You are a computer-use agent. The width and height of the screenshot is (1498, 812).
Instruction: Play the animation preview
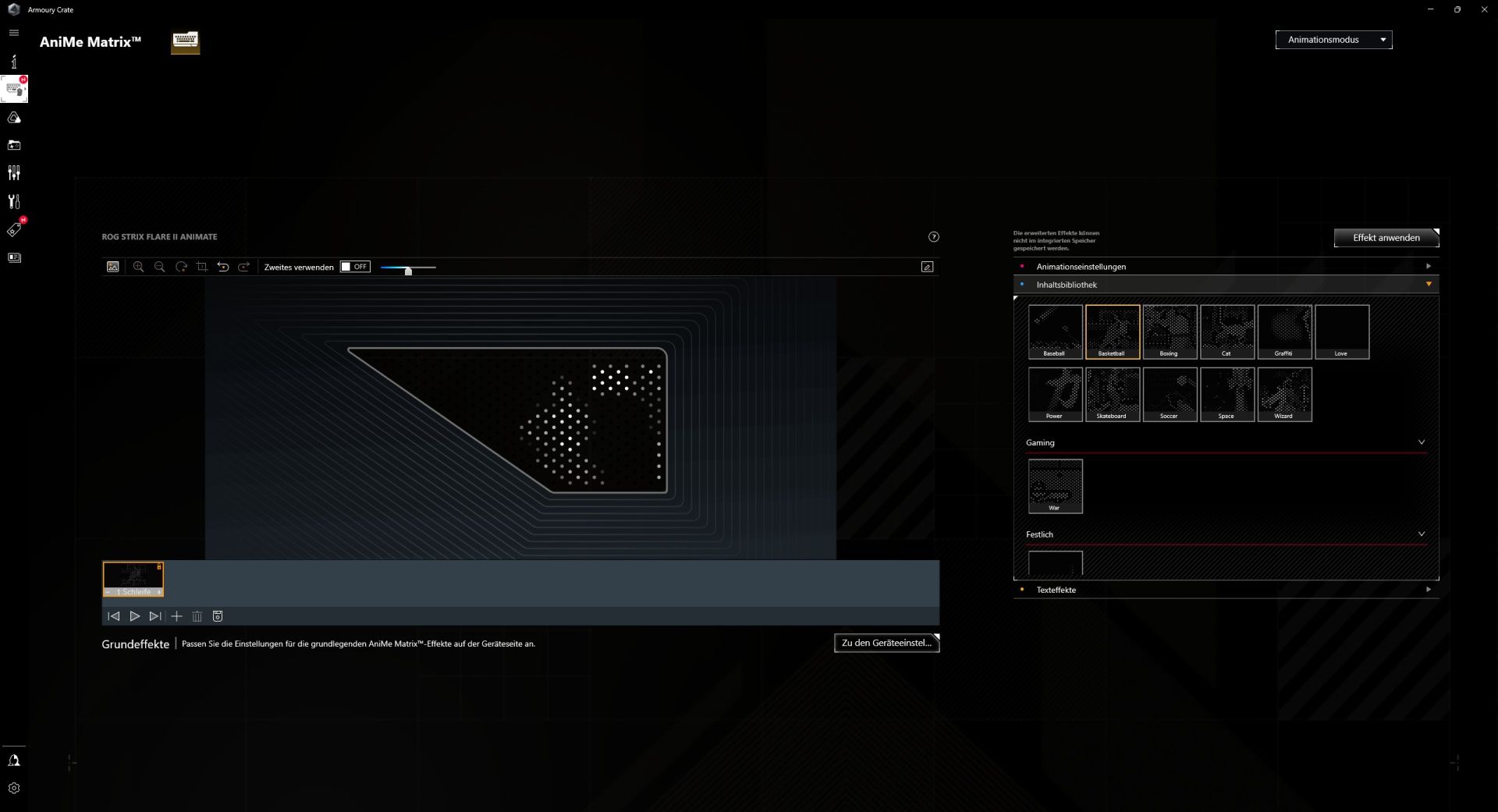(x=135, y=616)
